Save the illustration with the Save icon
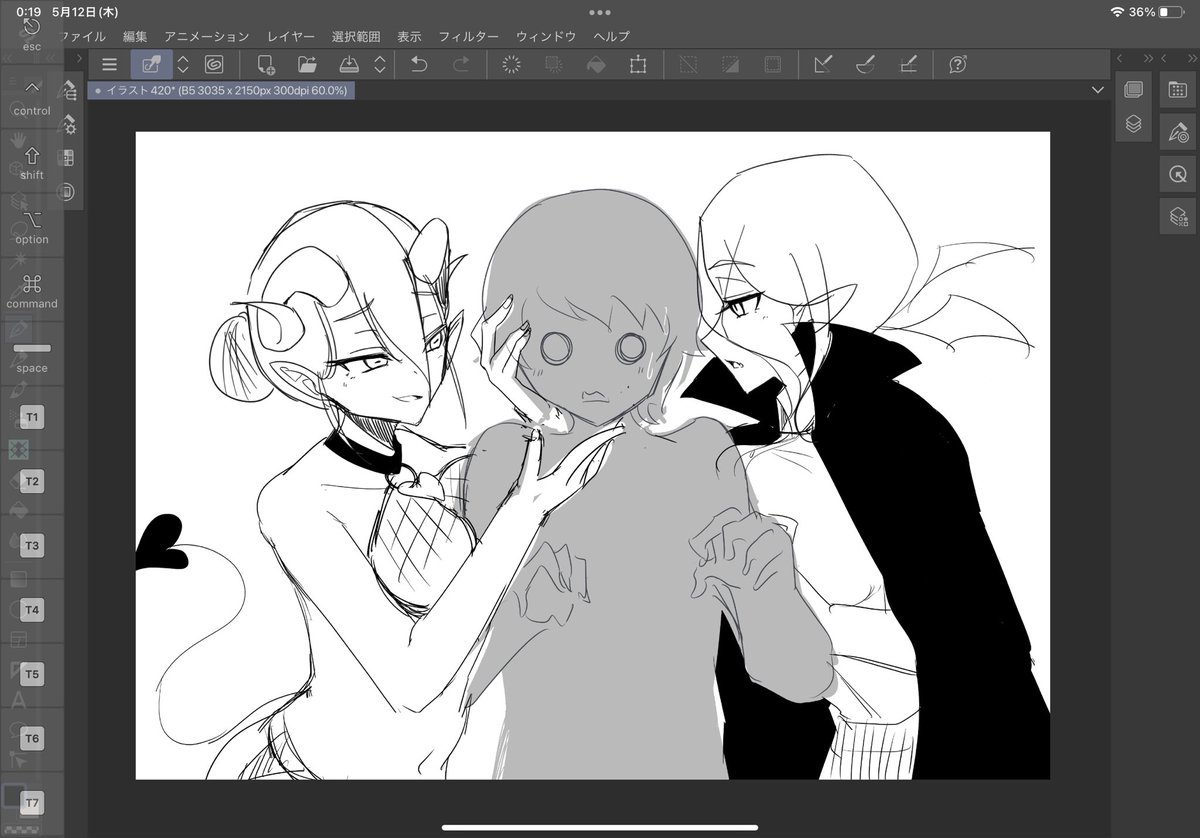Viewport: 1200px width, 838px height. click(x=349, y=65)
